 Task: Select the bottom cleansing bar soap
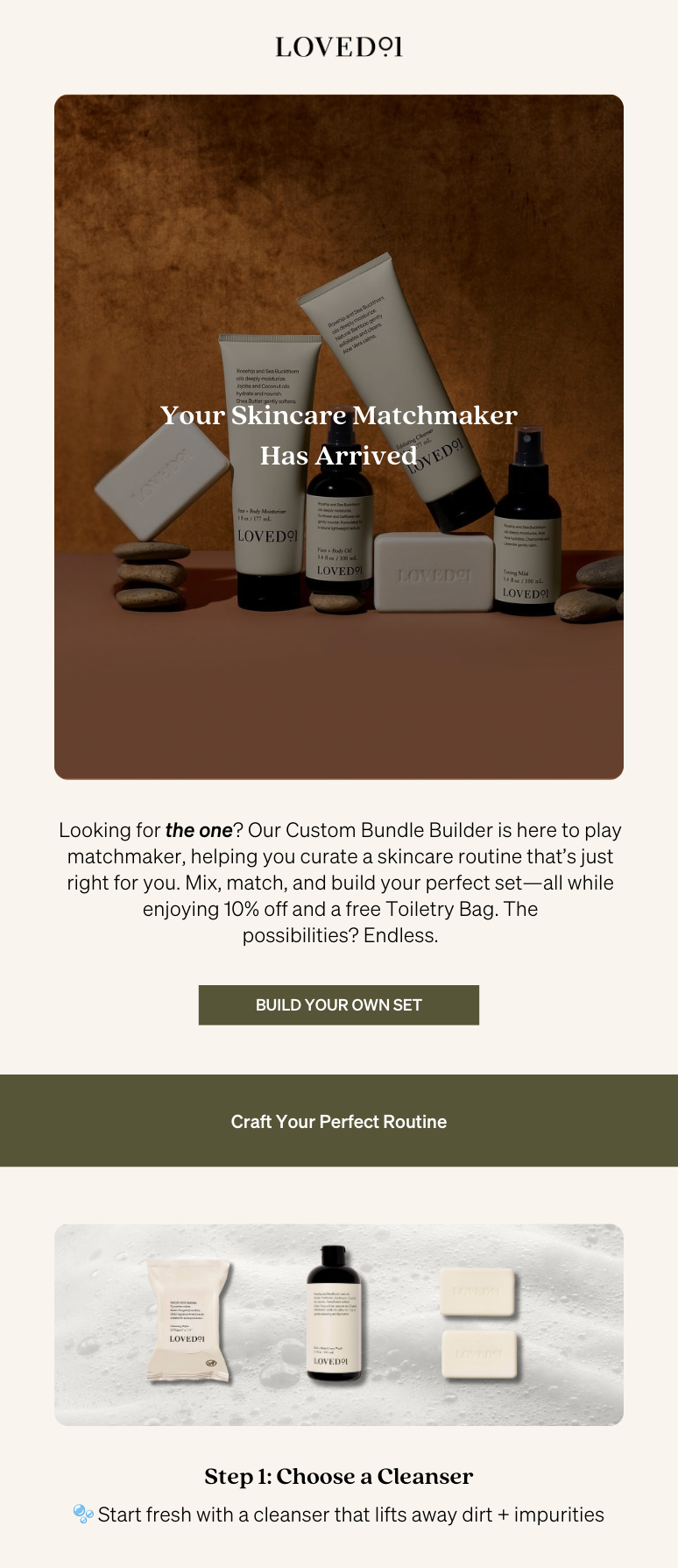478,1355
